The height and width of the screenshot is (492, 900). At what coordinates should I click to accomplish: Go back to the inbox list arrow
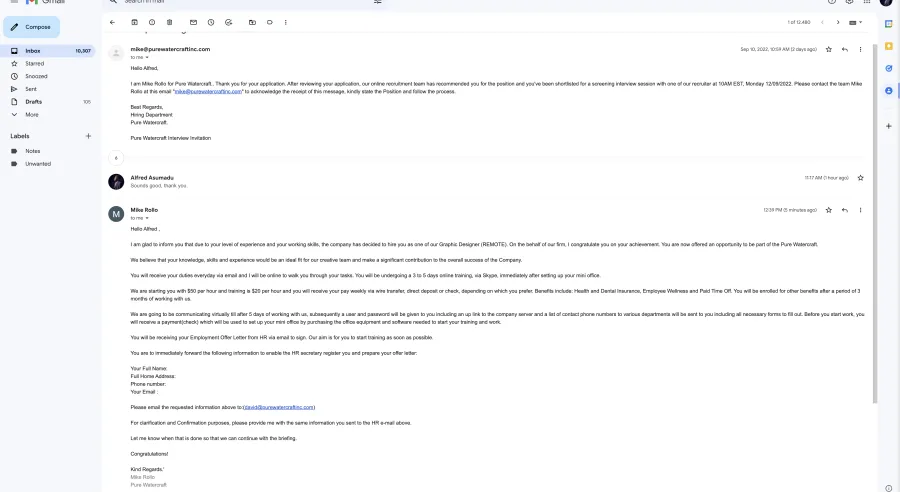click(112, 22)
